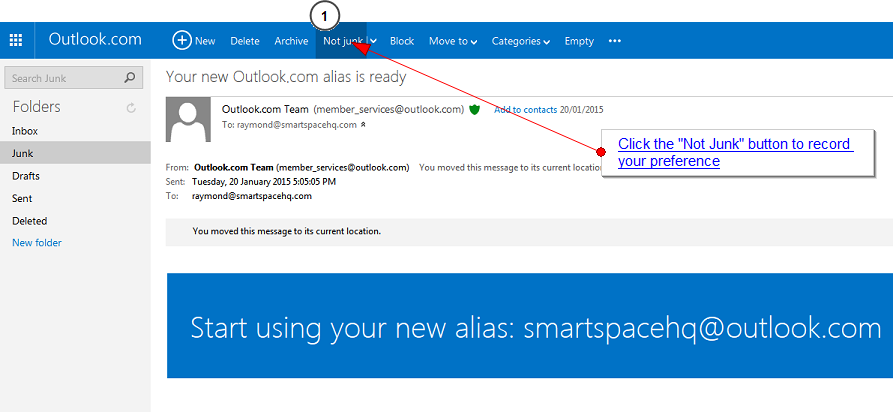Click the 'You moved this message' gray notice bar
893x412 pixels.
(x=529, y=231)
